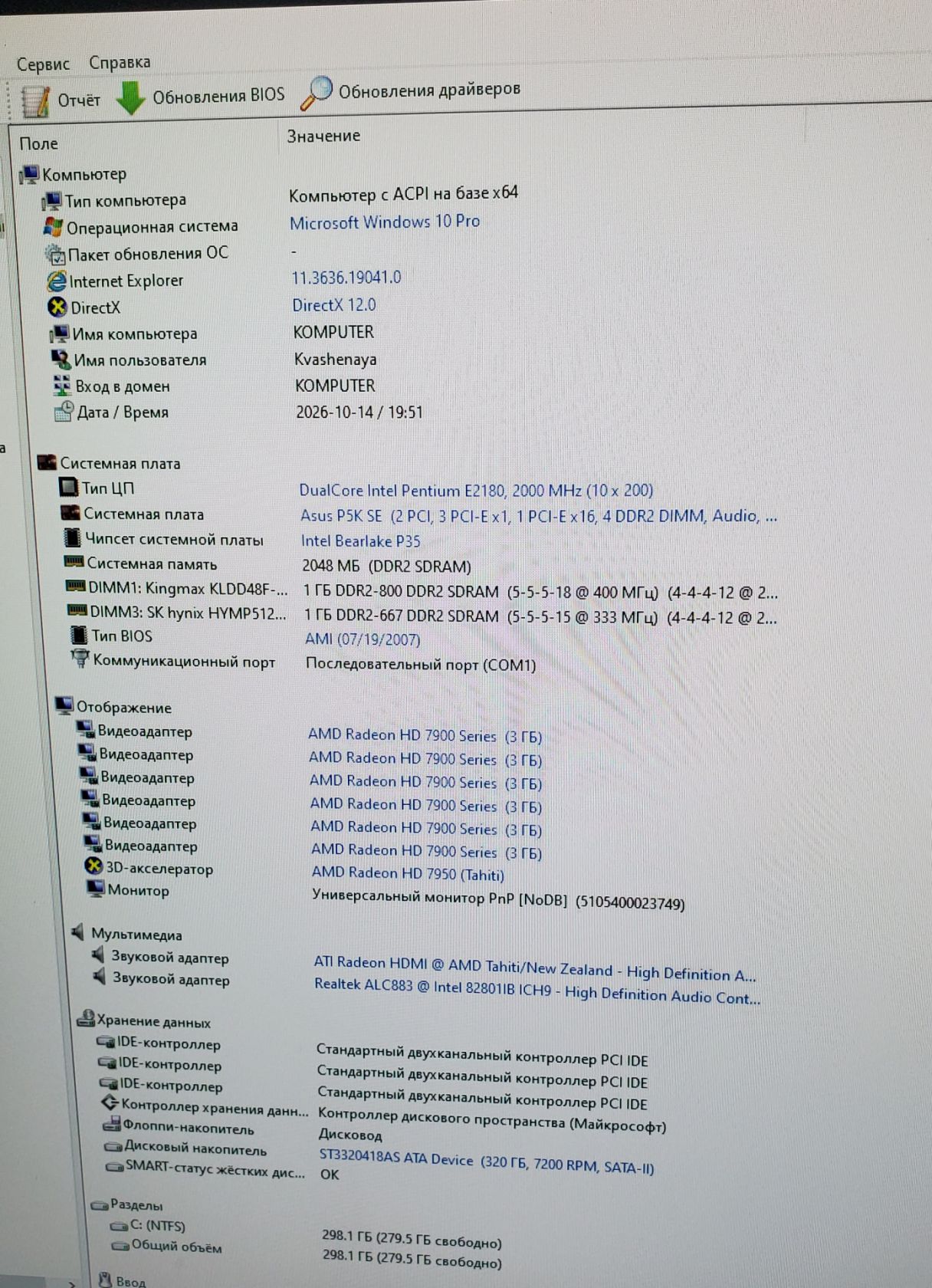
Task: Click the Монитор row icon
Action: click(x=96, y=889)
